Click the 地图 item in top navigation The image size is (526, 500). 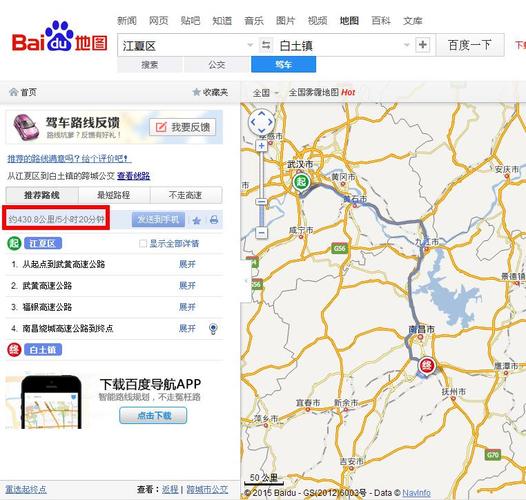click(349, 21)
